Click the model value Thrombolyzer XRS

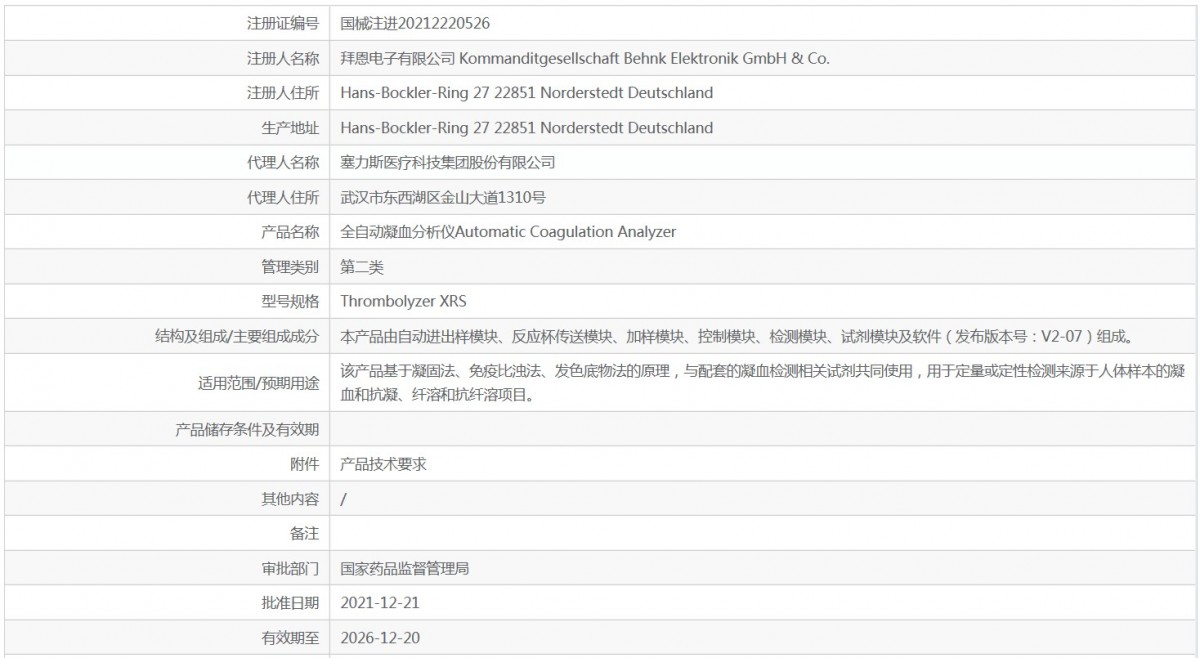[404, 301]
